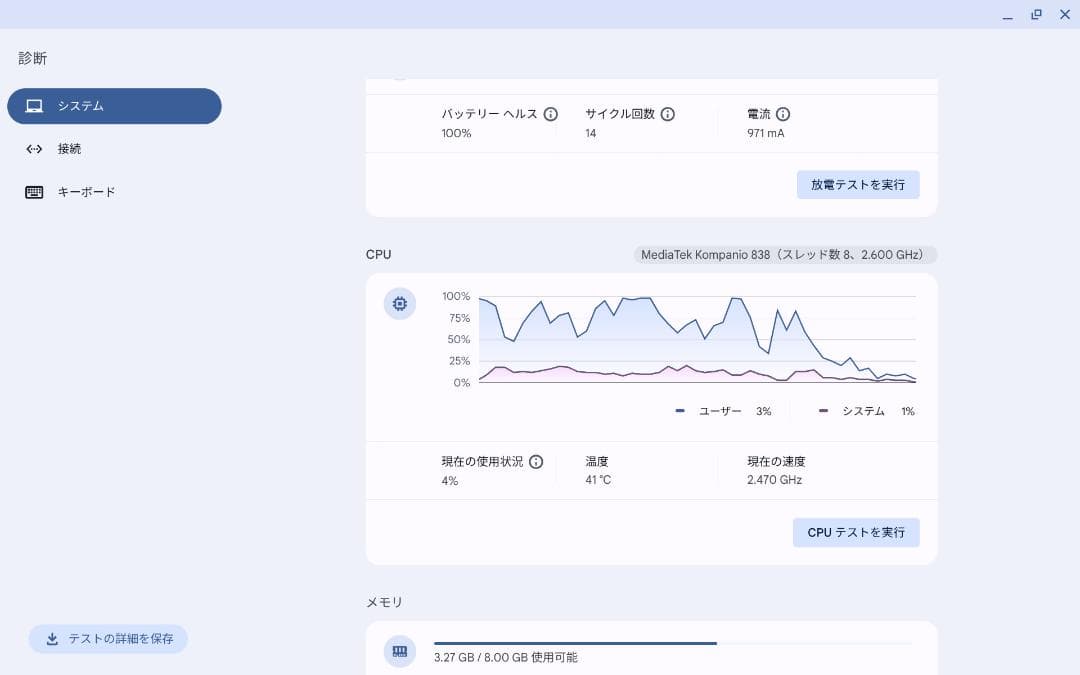The height and width of the screenshot is (675, 1080).
Task: Click the メモリ section heading
Action: 384,603
